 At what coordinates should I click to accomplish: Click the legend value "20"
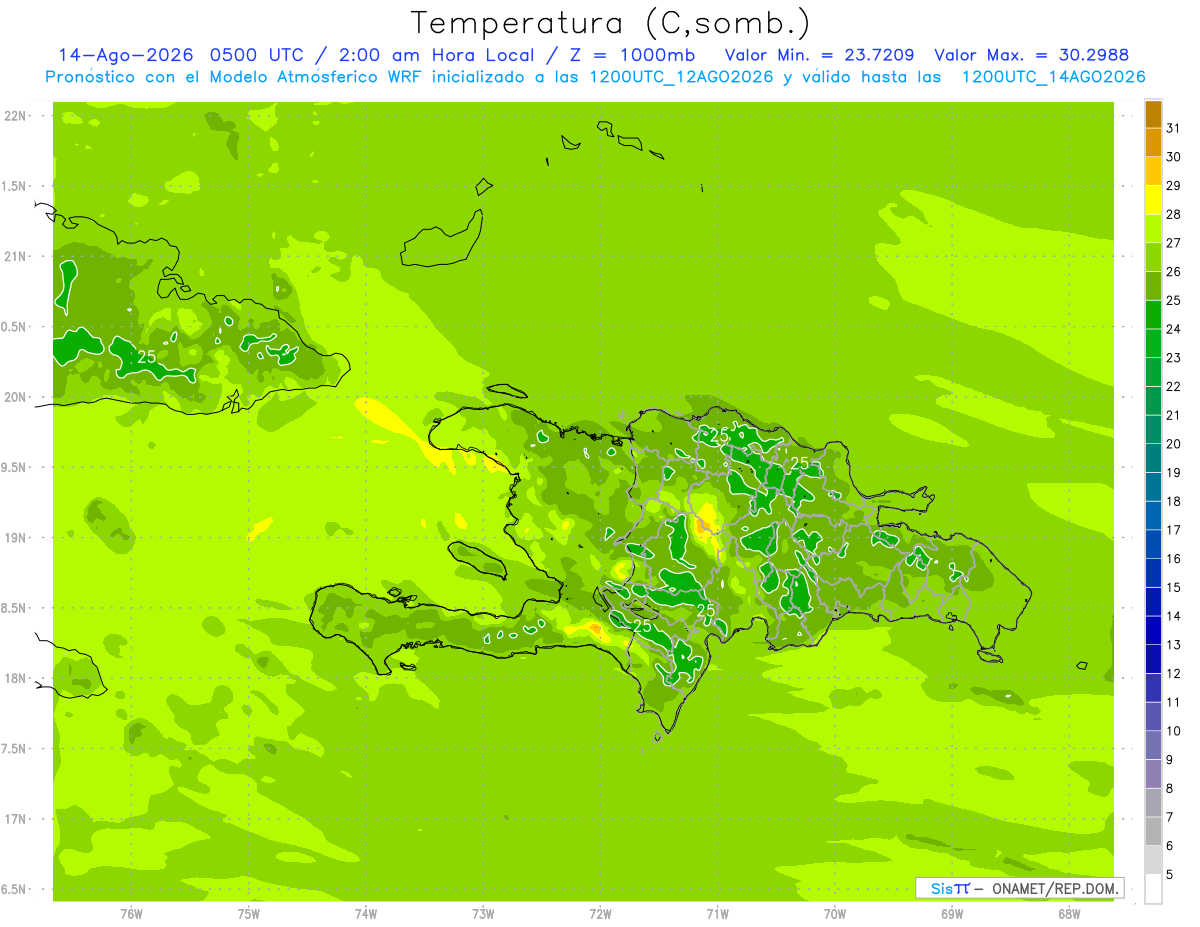click(1174, 444)
